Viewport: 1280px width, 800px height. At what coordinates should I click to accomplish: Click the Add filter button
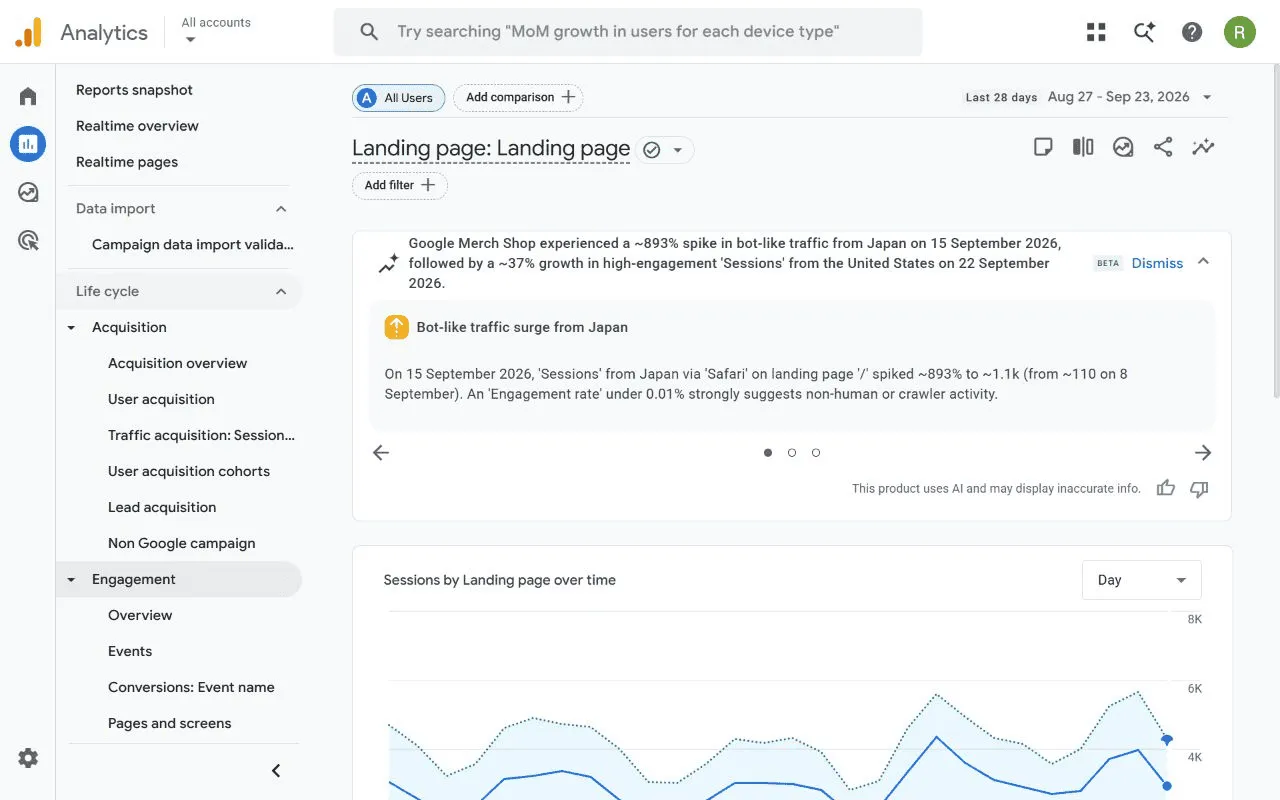[x=399, y=185]
